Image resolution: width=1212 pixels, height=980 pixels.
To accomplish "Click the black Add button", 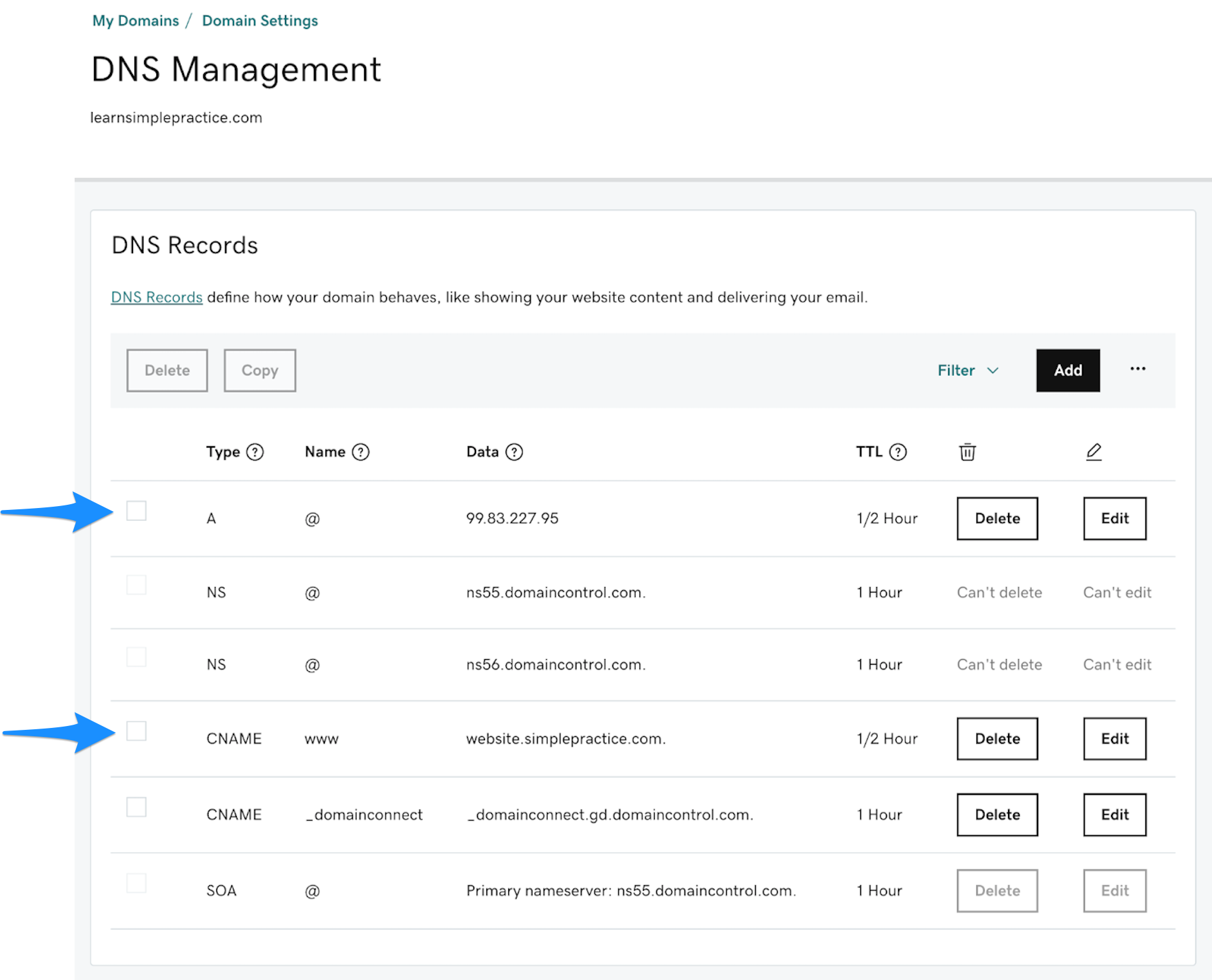I will [1068, 370].
